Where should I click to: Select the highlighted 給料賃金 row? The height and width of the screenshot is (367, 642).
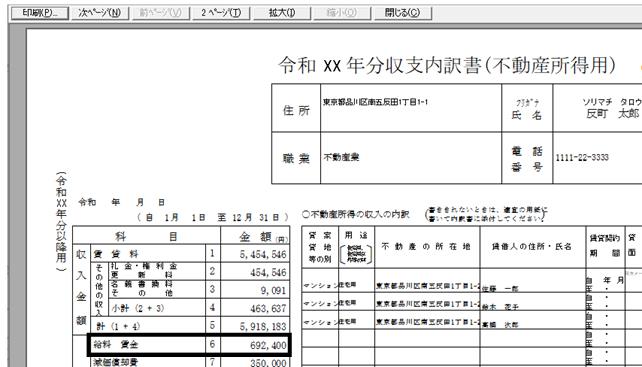(x=189, y=344)
